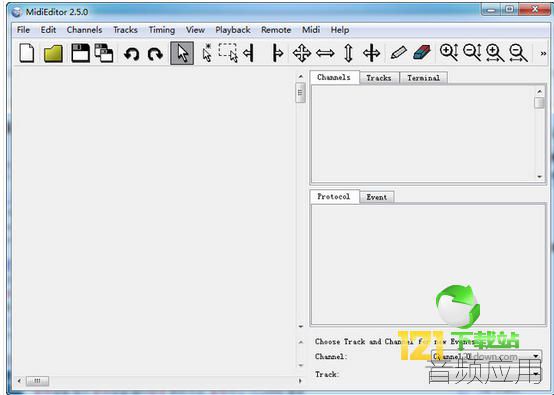
Task: Create a new file with the blank page icon
Action: coord(27,53)
